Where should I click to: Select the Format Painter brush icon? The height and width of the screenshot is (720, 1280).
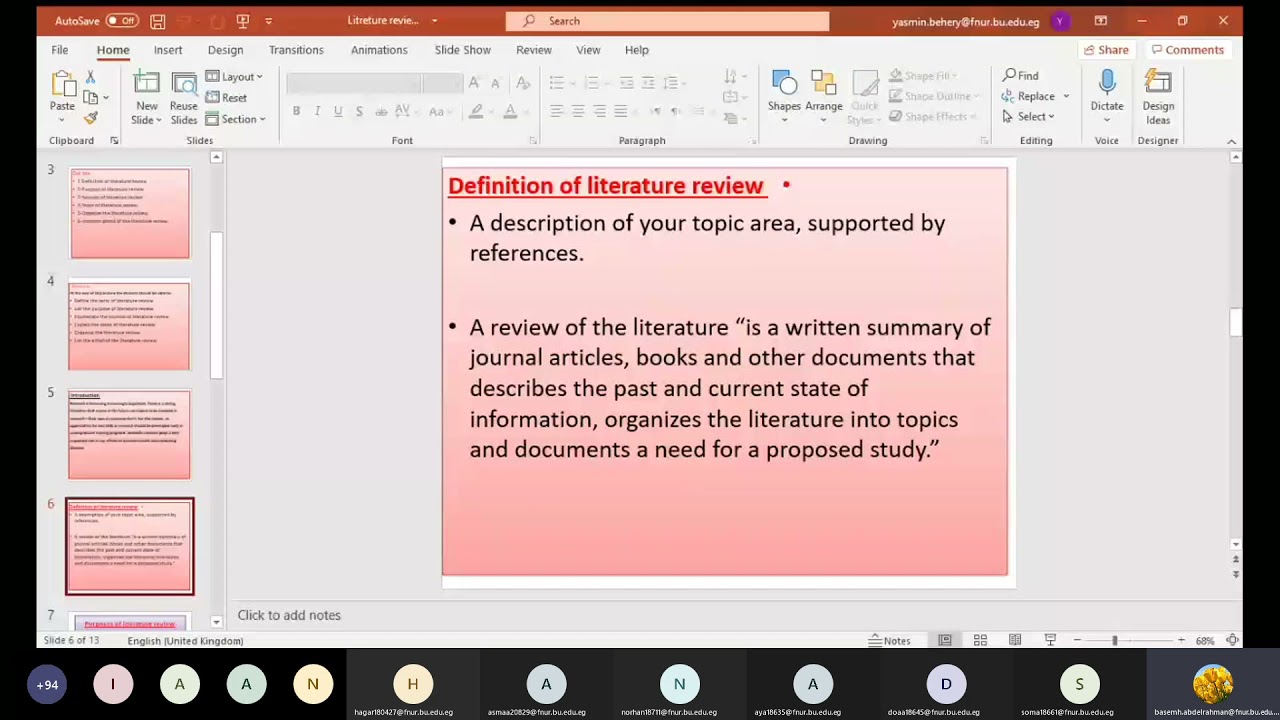point(90,118)
